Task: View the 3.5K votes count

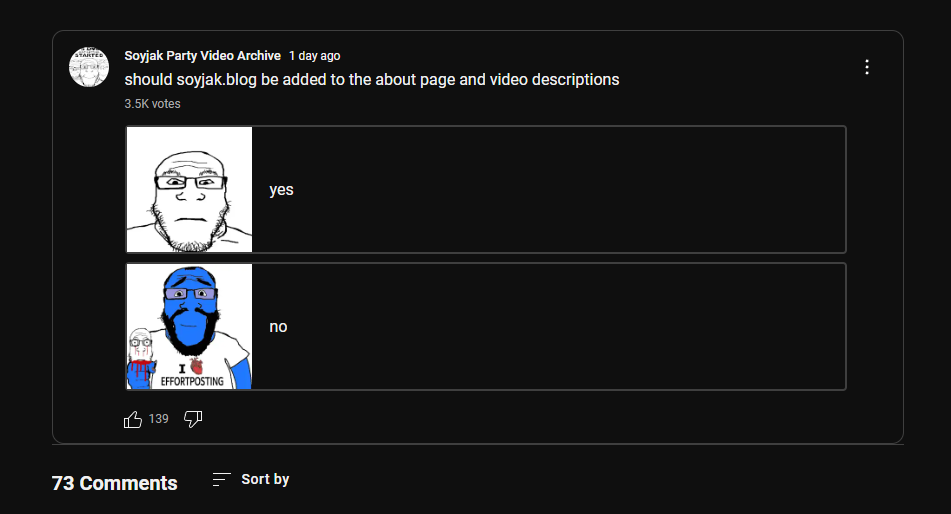Action: tap(152, 104)
